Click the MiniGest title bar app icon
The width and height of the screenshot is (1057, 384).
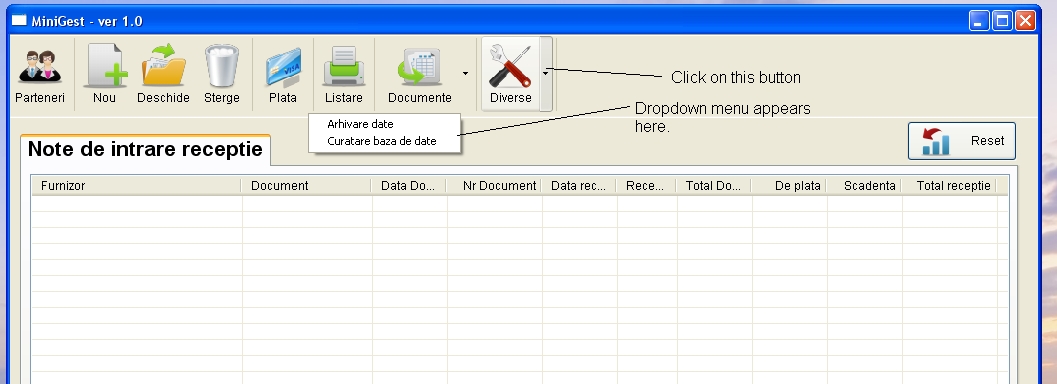[x=19, y=20]
